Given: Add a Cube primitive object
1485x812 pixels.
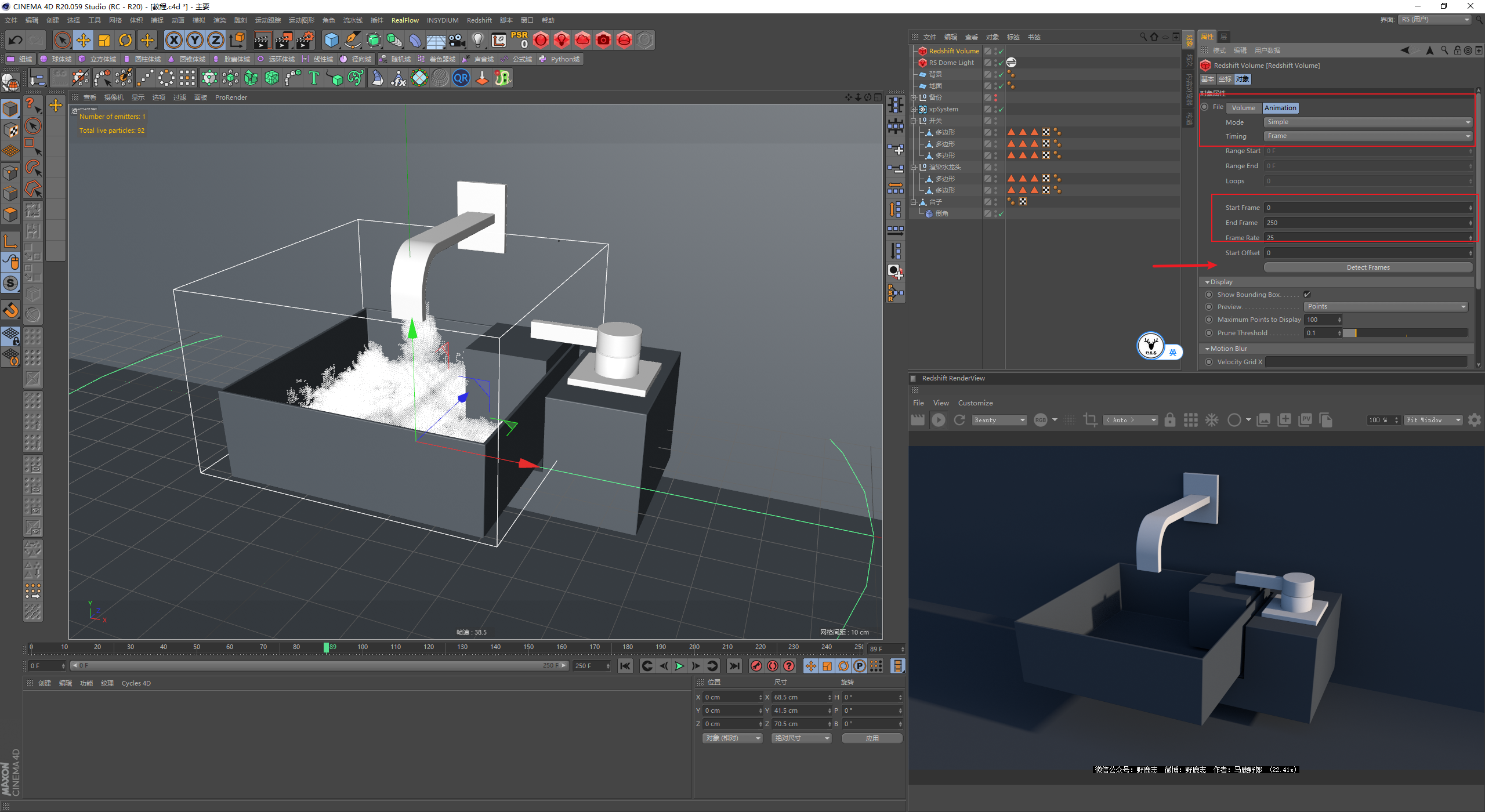Looking at the screenshot, I should [x=331, y=40].
